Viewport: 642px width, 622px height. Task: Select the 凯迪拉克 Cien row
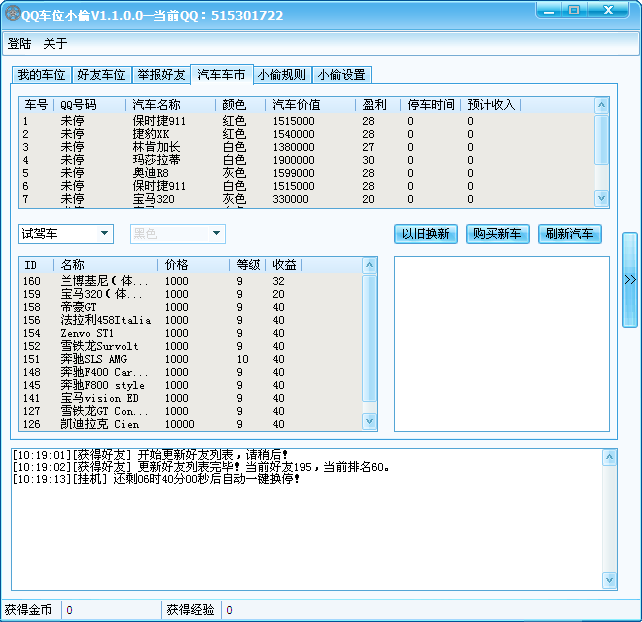point(191,424)
